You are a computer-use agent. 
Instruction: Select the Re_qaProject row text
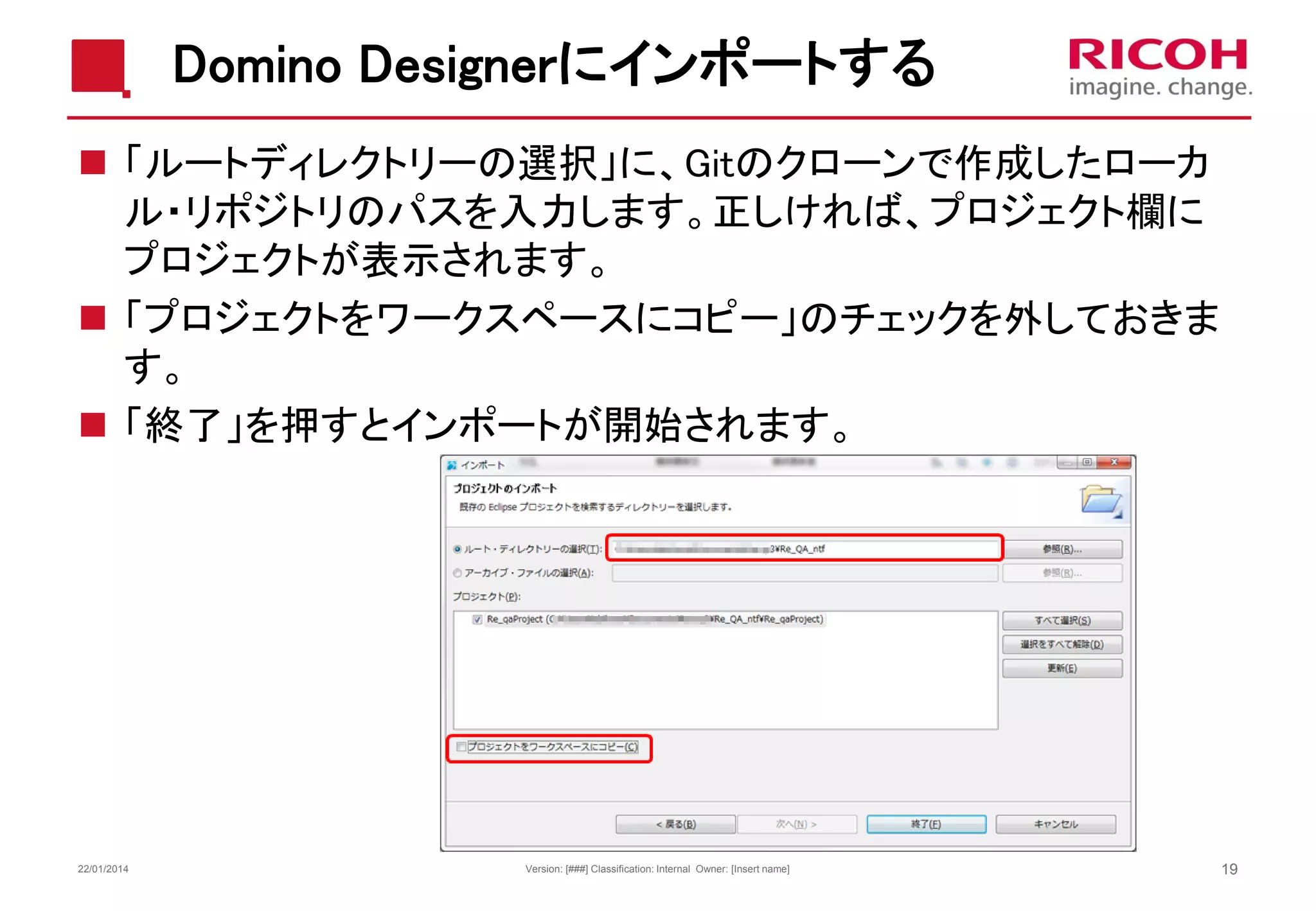[x=655, y=619]
